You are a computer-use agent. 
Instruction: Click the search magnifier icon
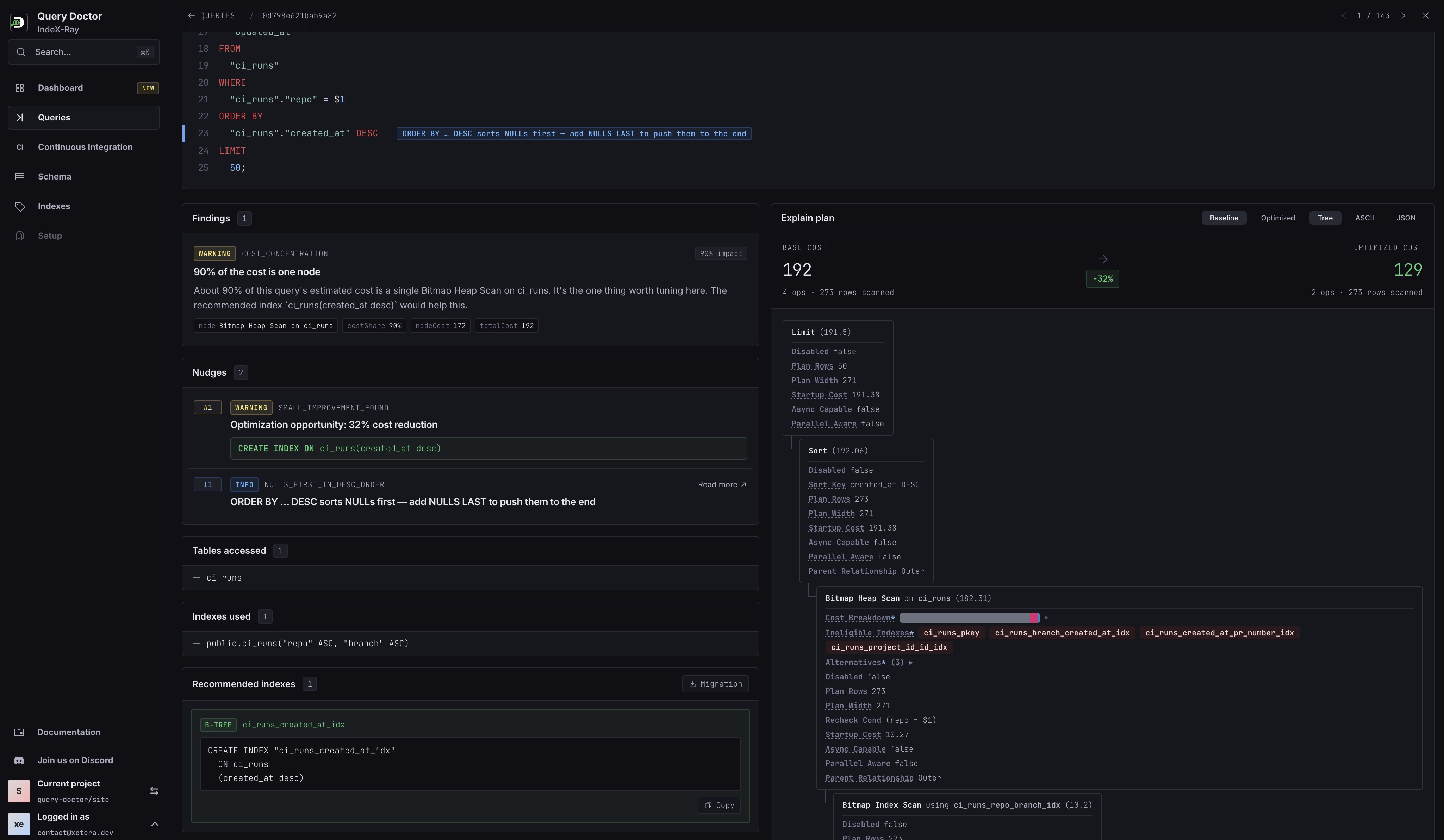pos(21,52)
